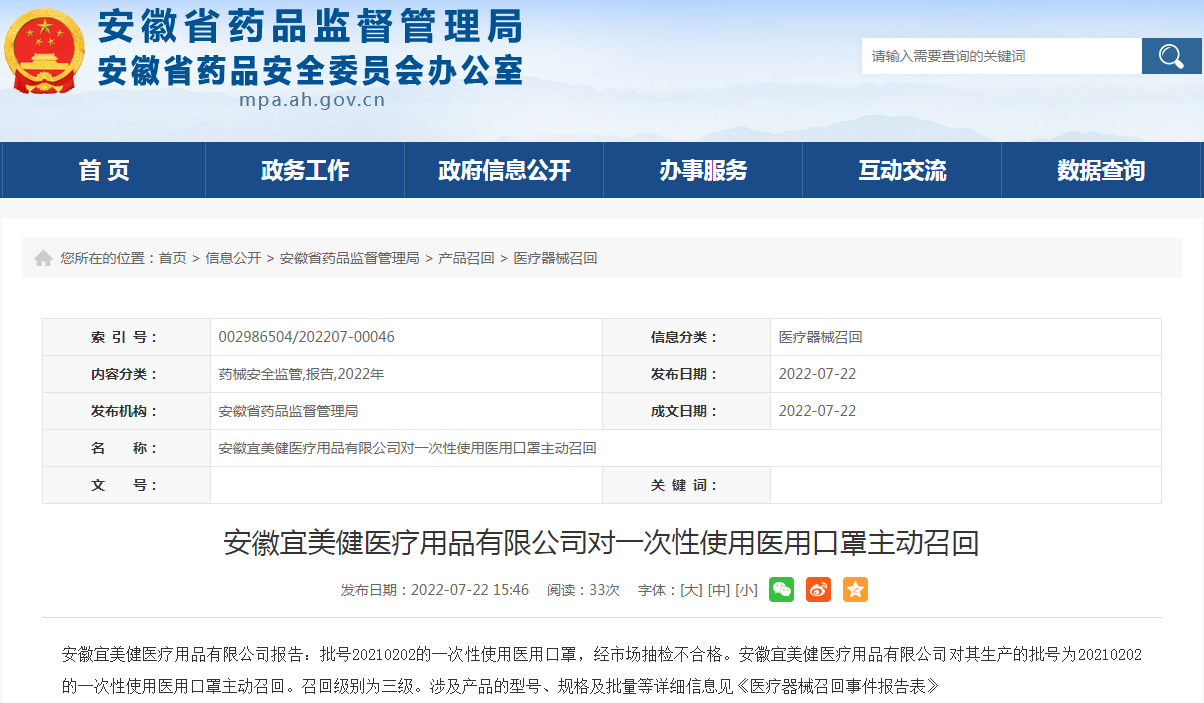Screen dimensions: 1204x703
Task: Click the search magnifier button
Action: click(1170, 56)
